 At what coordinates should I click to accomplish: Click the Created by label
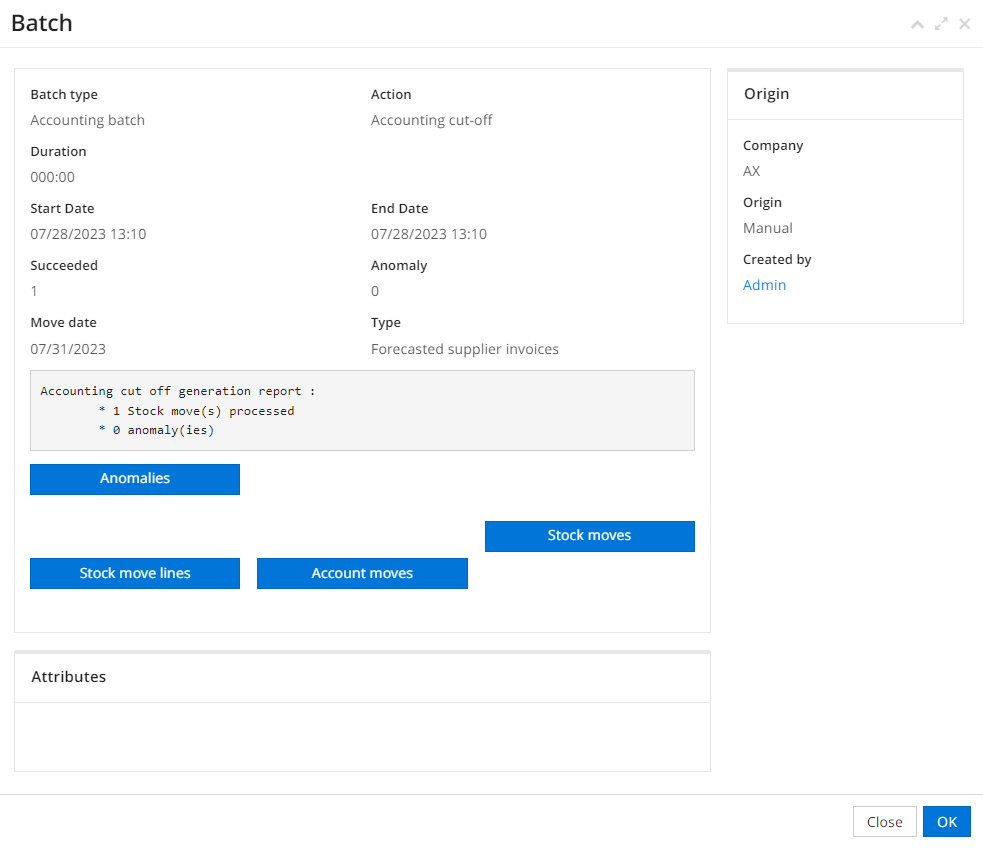pyautogui.click(x=777, y=260)
